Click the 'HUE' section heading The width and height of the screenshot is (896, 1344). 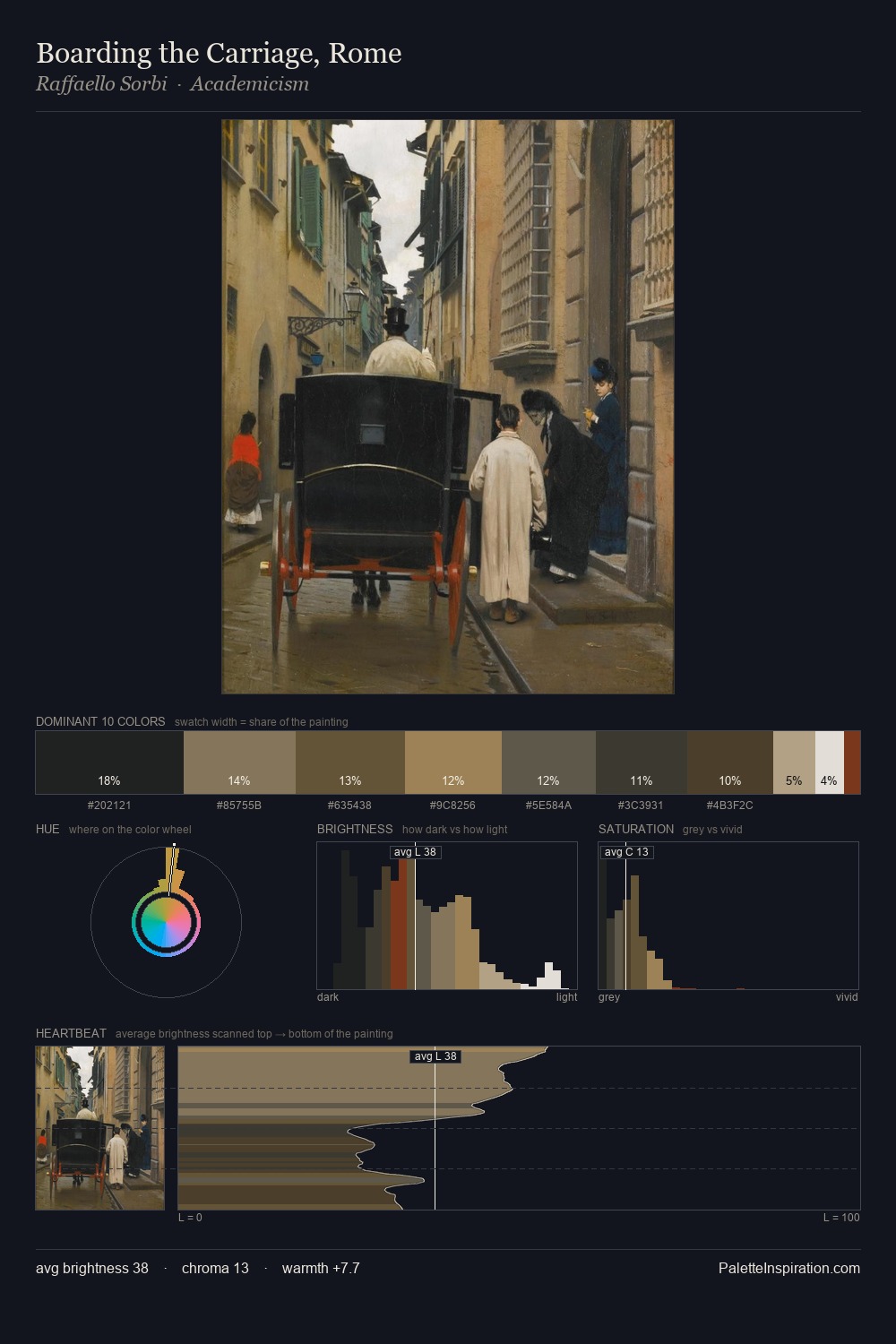47,829
